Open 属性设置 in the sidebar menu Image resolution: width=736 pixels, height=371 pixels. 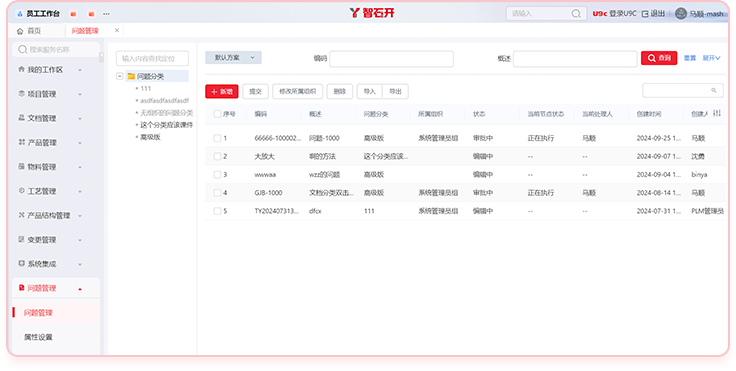pos(38,337)
